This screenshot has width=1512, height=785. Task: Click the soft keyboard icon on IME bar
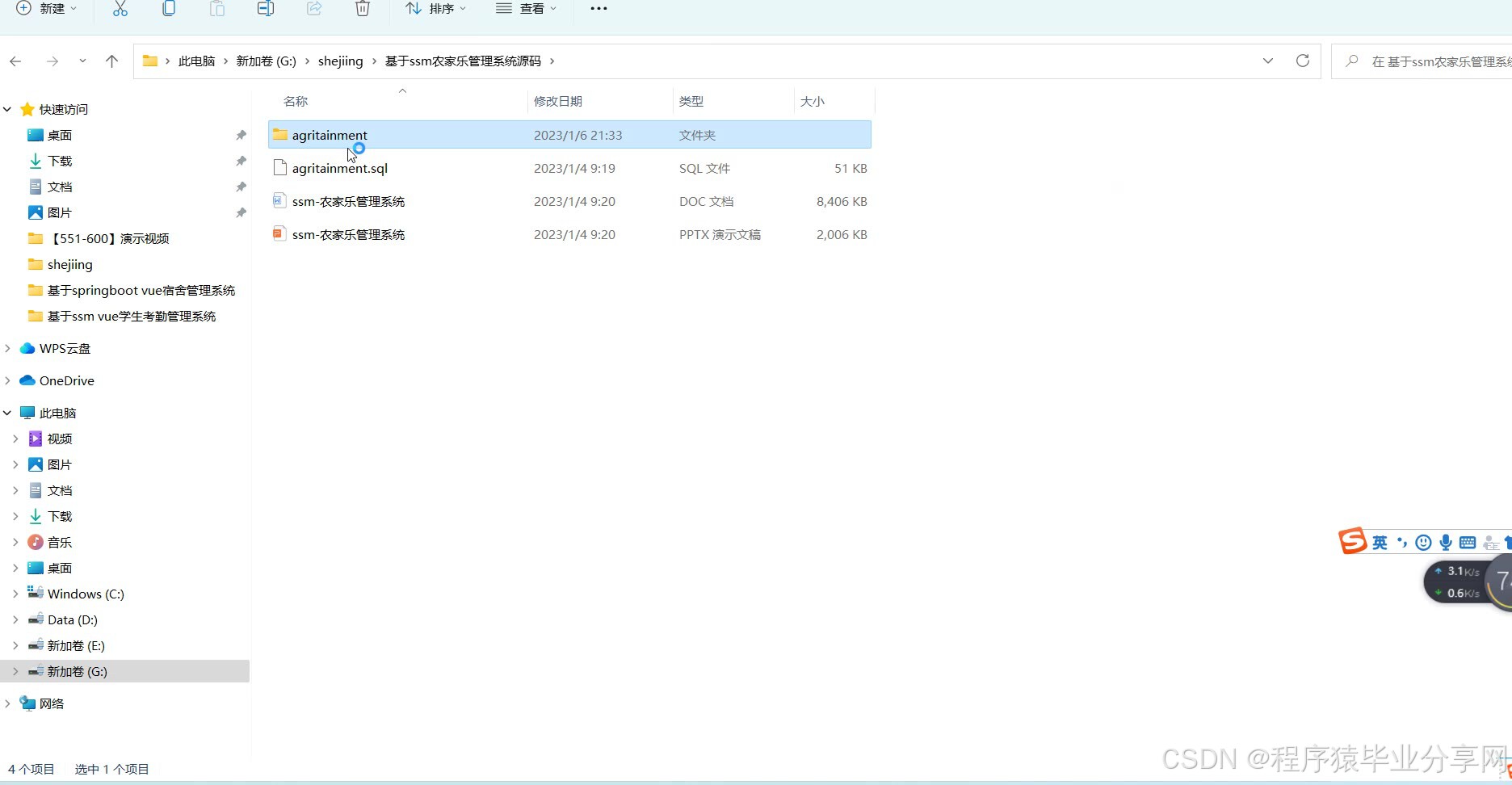[x=1468, y=543]
